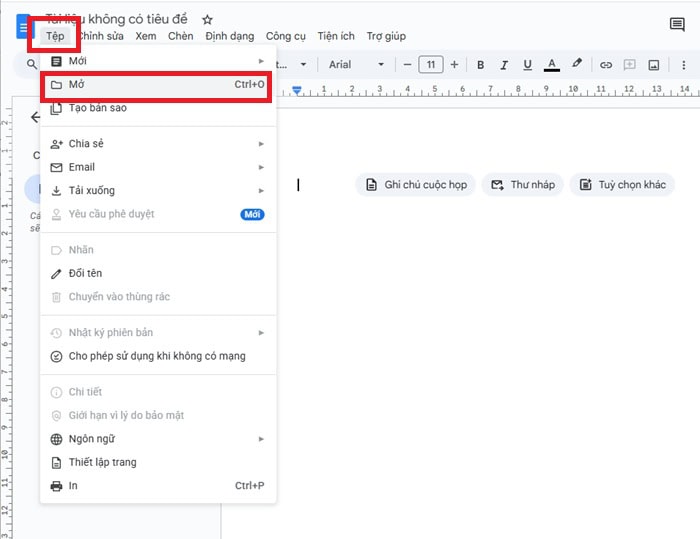Click the star icon next to the document title

pos(207,19)
